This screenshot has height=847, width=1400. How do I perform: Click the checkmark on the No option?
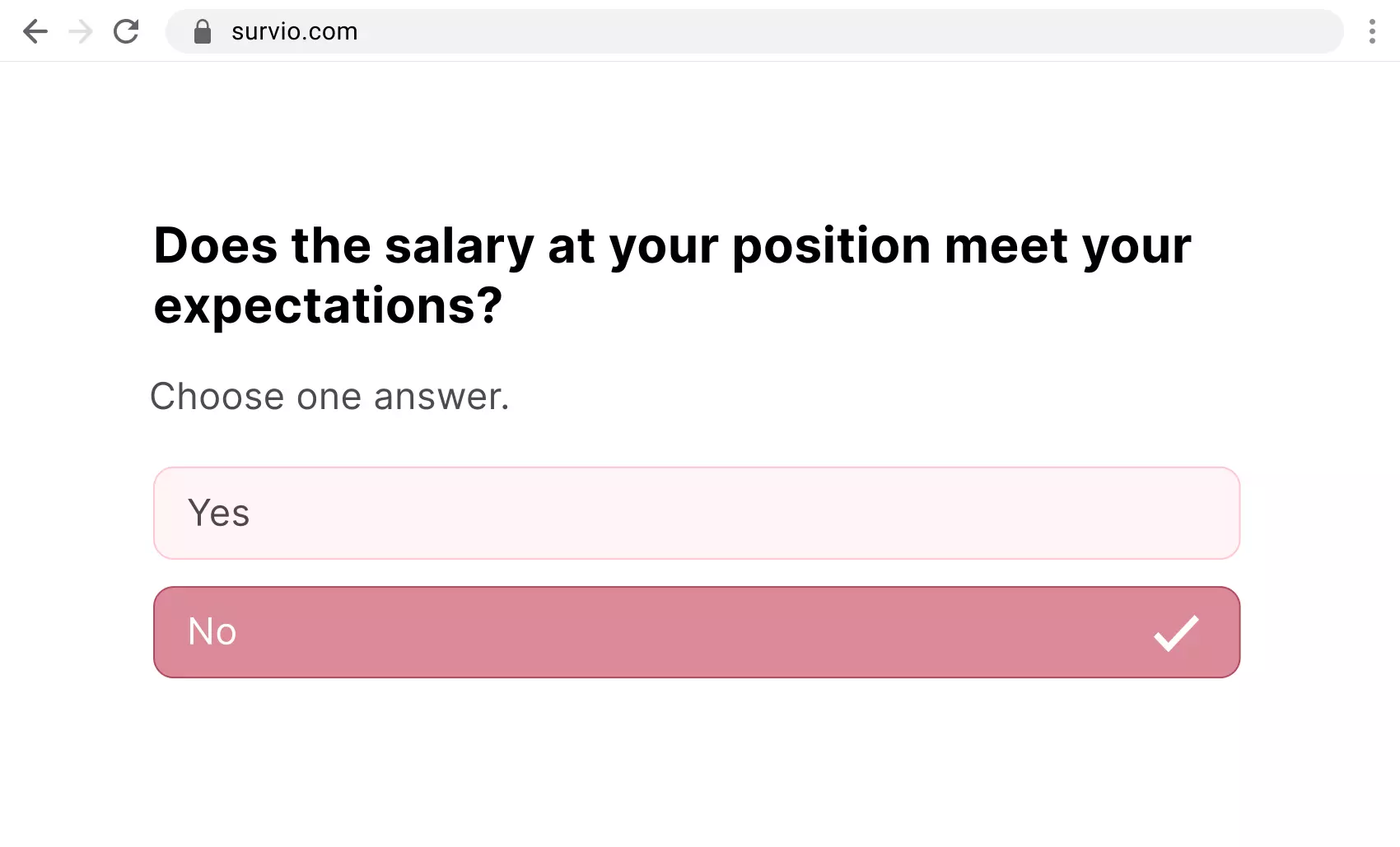click(1175, 632)
